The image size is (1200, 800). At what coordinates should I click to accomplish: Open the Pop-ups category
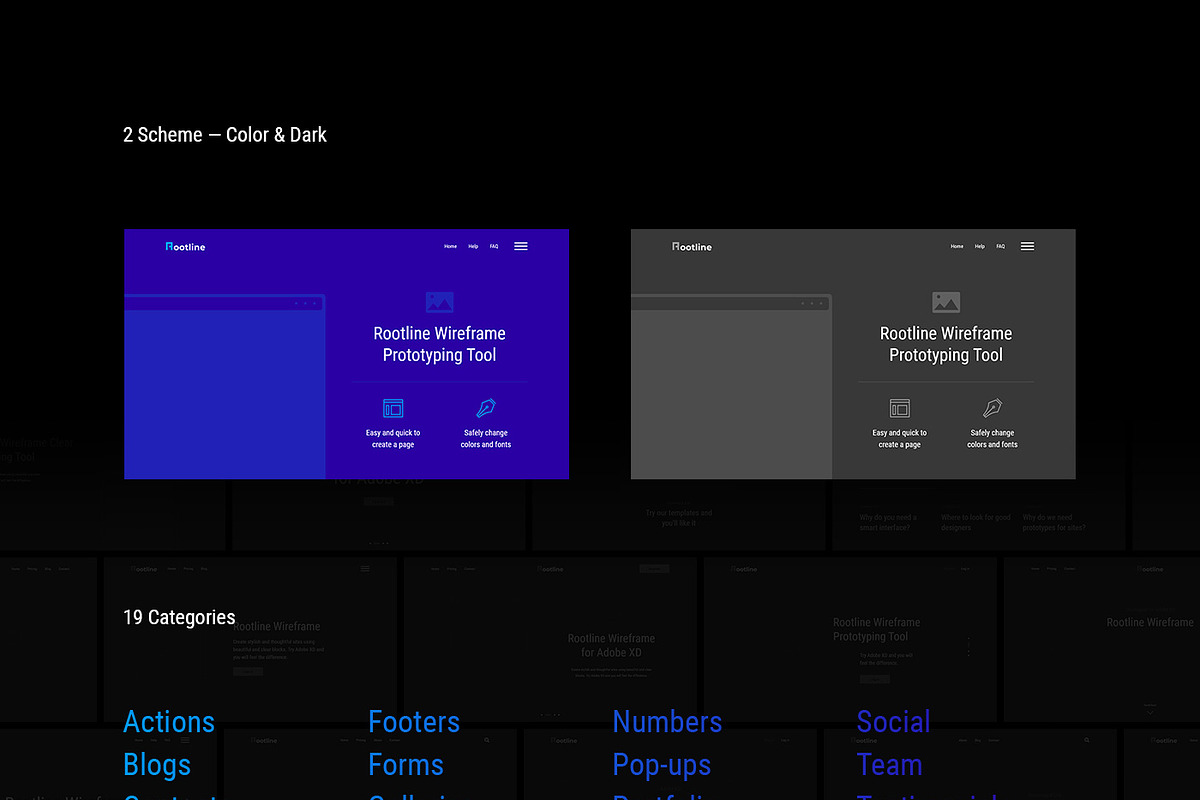[662, 766]
